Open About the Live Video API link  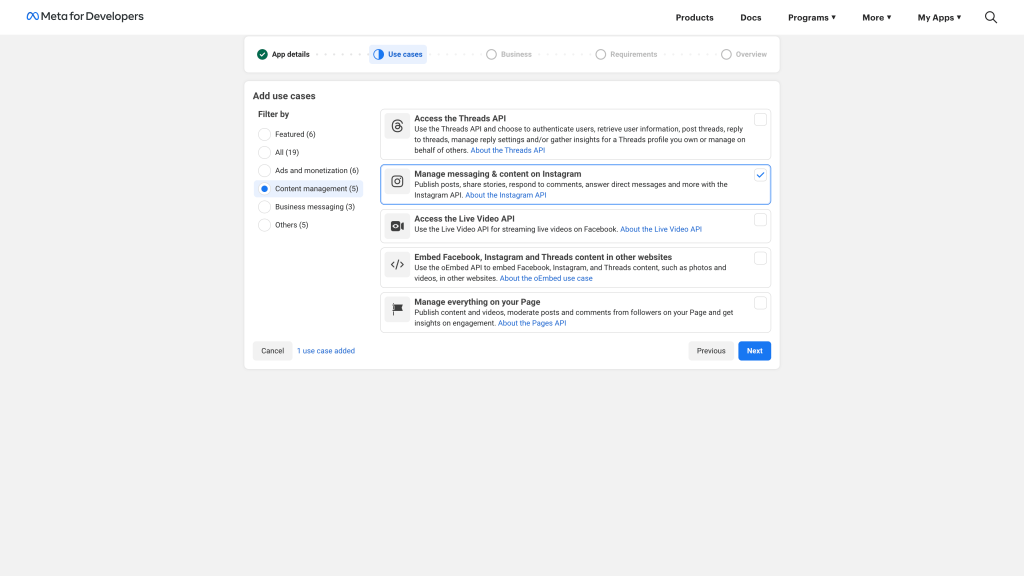point(661,229)
